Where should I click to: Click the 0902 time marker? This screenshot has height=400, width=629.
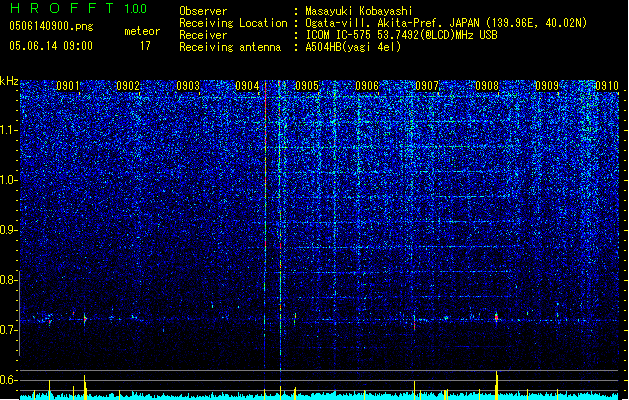click(128, 86)
